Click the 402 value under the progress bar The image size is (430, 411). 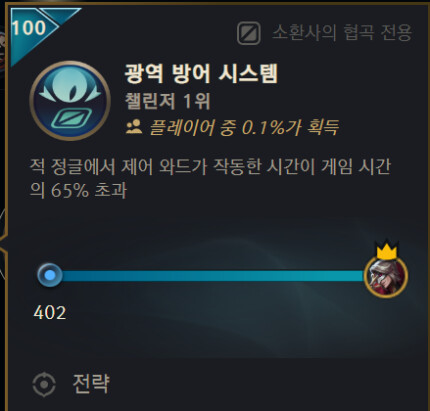click(50, 313)
